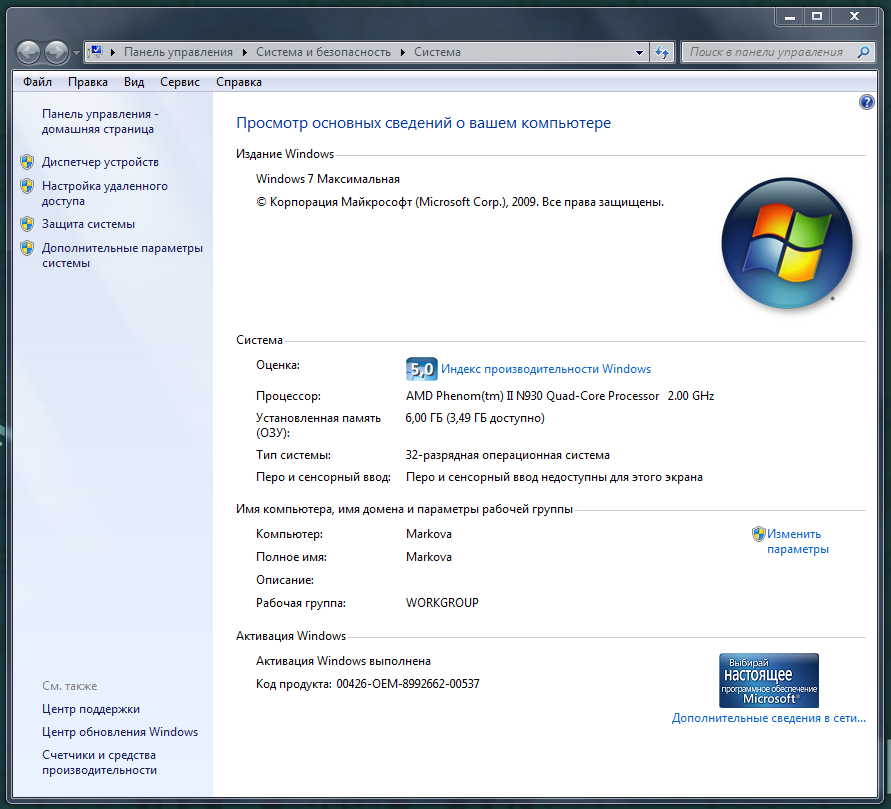Open Дополнительные параметры системы from the sidebar
This screenshot has height=809, width=891.
click(x=121, y=255)
